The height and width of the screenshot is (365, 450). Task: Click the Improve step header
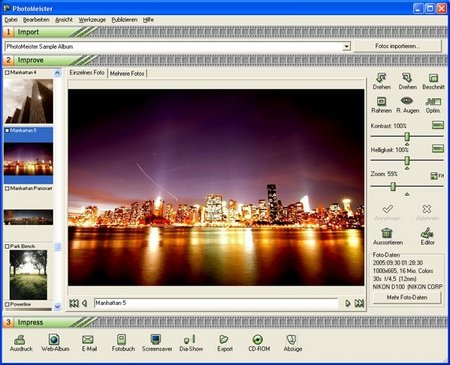(x=30, y=60)
